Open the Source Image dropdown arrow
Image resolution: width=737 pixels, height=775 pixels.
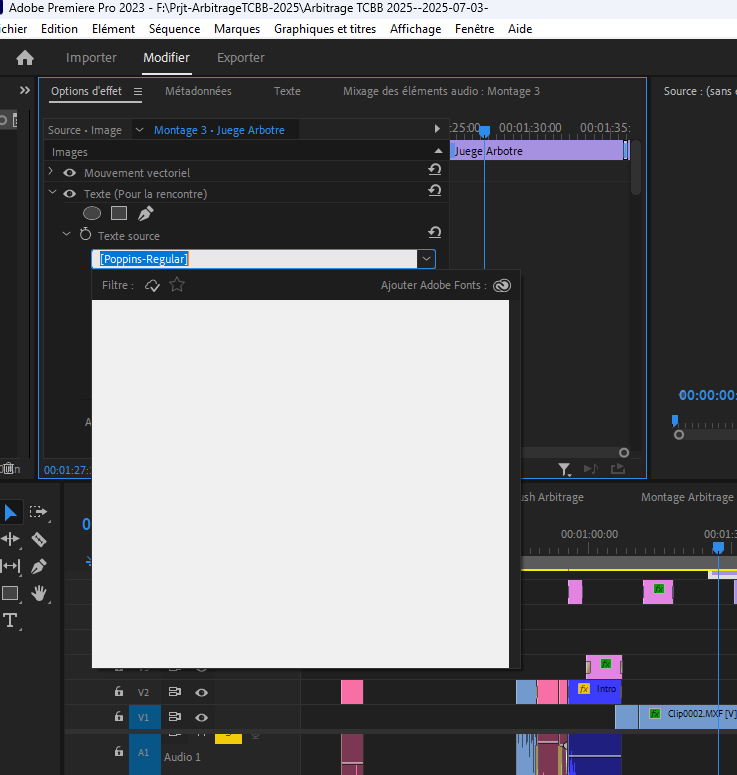coord(139,130)
